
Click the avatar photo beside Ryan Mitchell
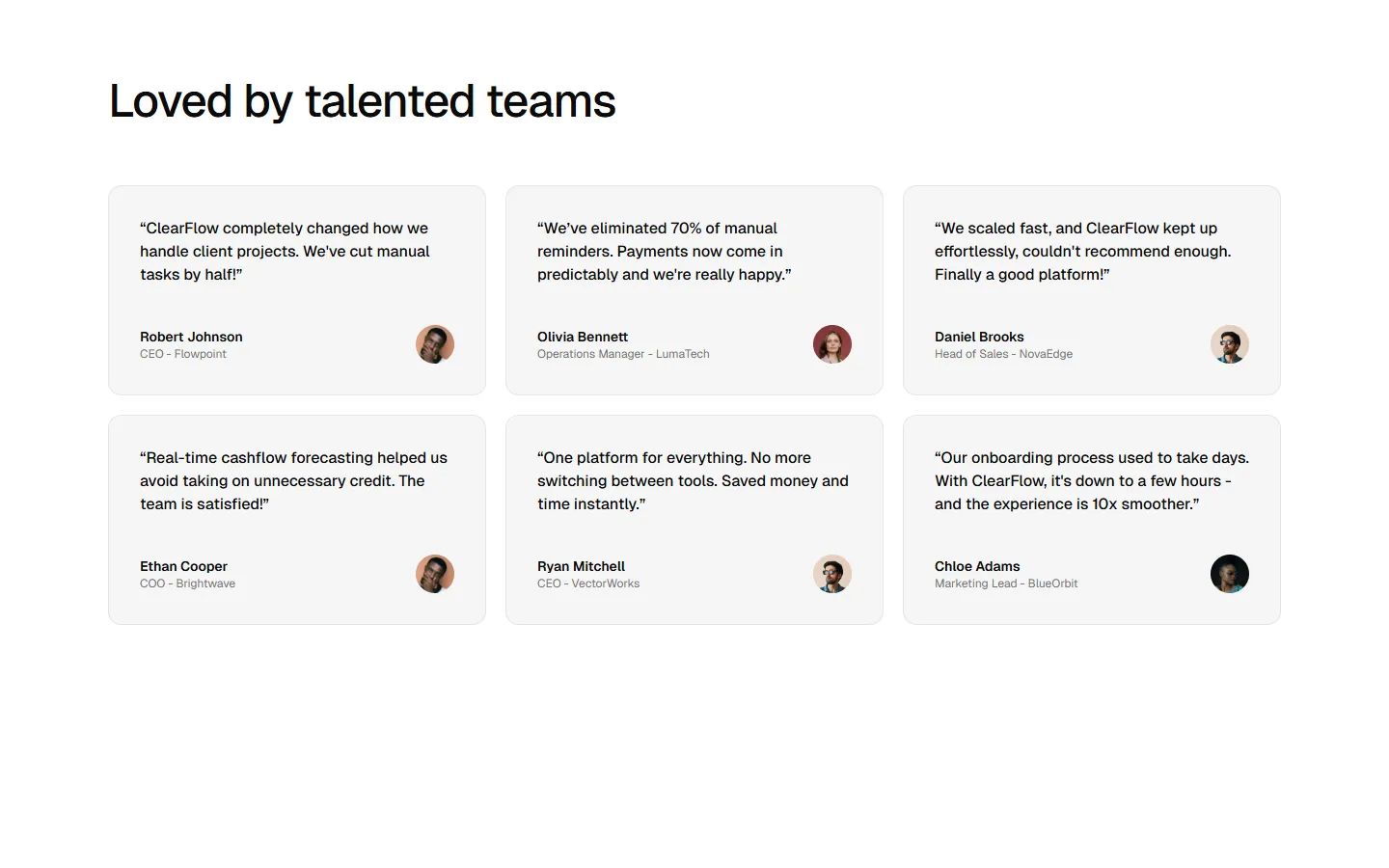tap(832, 574)
